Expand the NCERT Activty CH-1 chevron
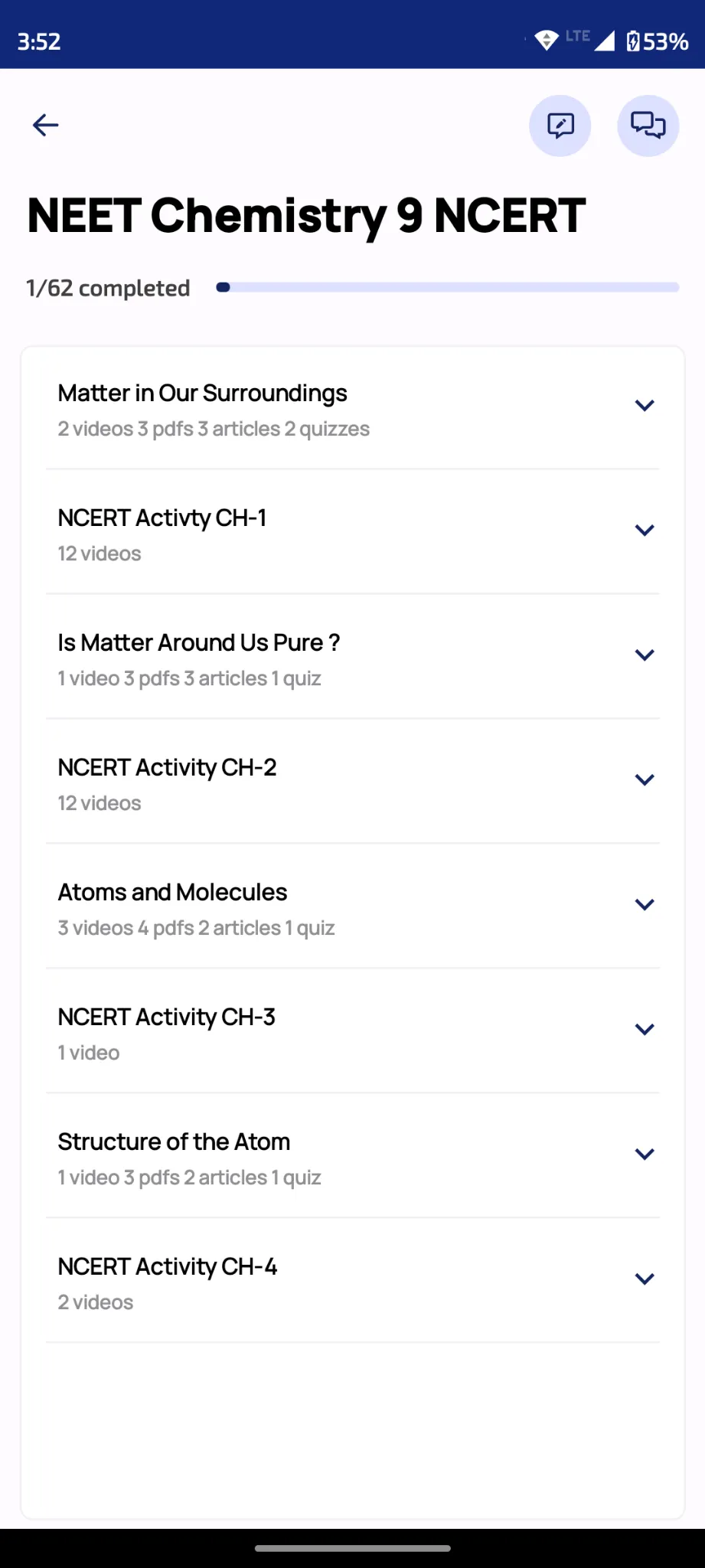 click(645, 531)
